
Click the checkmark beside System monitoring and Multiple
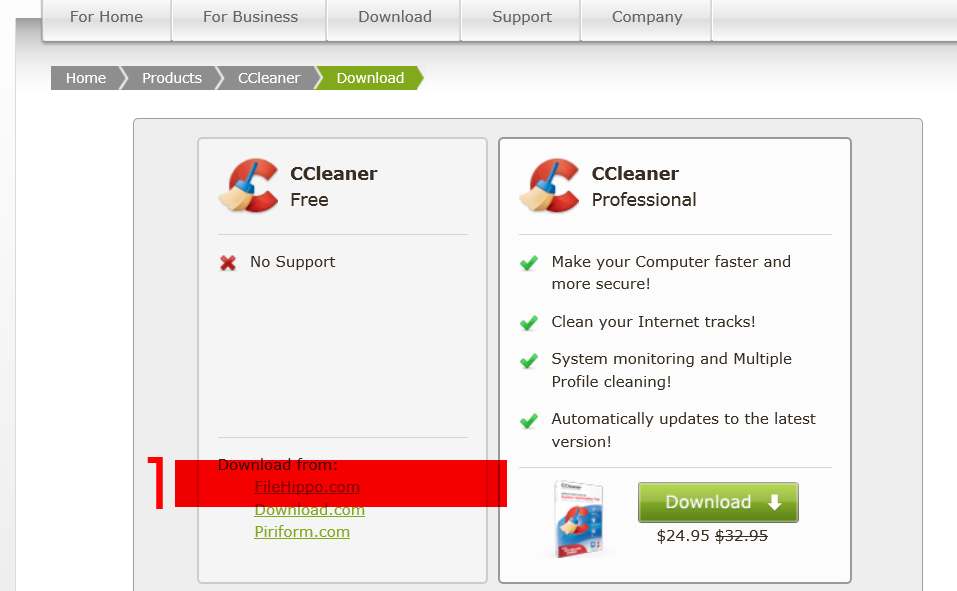click(529, 361)
